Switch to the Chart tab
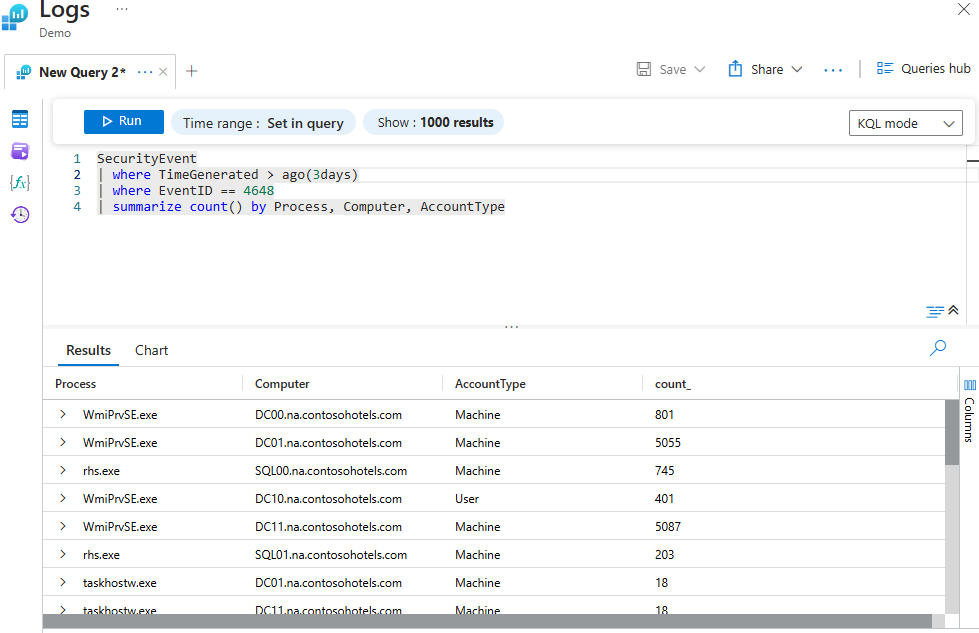 (x=152, y=350)
